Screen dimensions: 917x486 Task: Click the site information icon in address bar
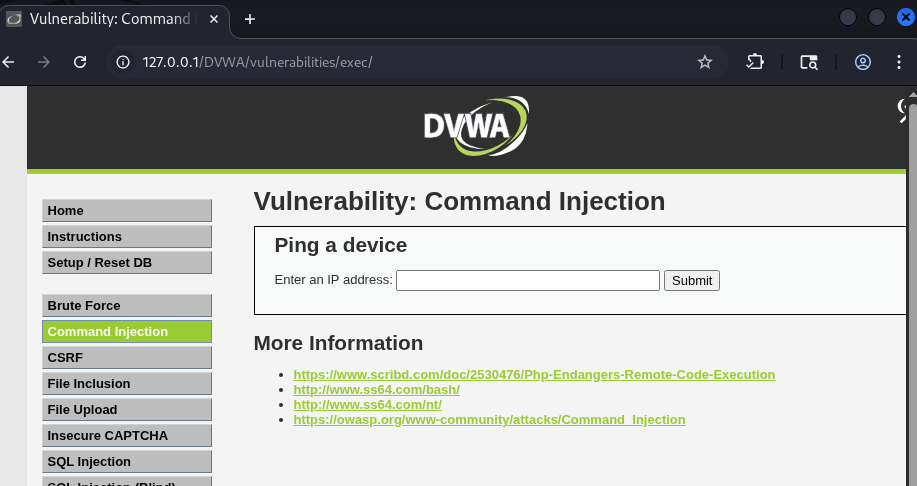point(123,62)
